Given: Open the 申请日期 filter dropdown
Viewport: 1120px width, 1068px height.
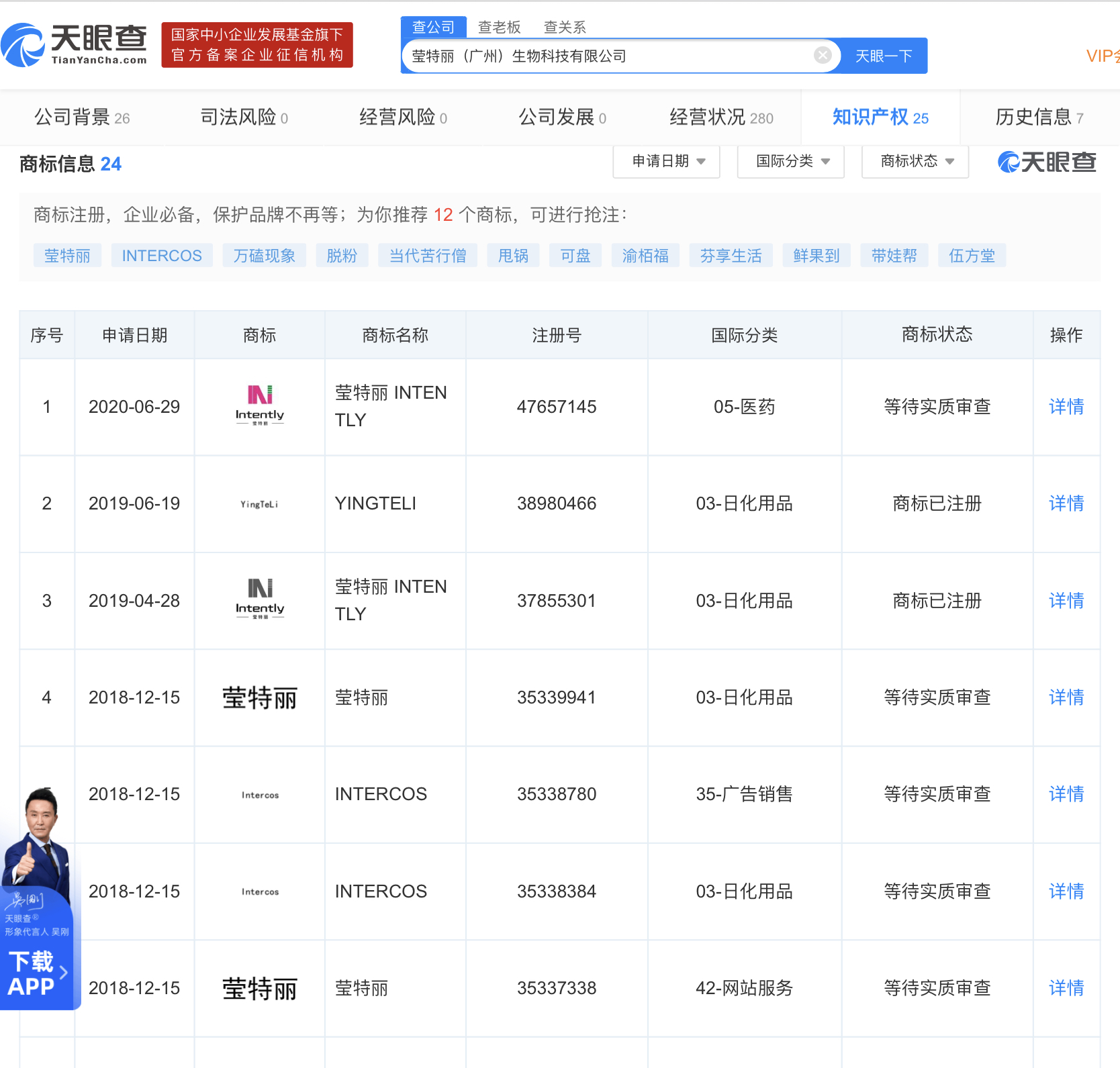Looking at the screenshot, I should 667,161.
